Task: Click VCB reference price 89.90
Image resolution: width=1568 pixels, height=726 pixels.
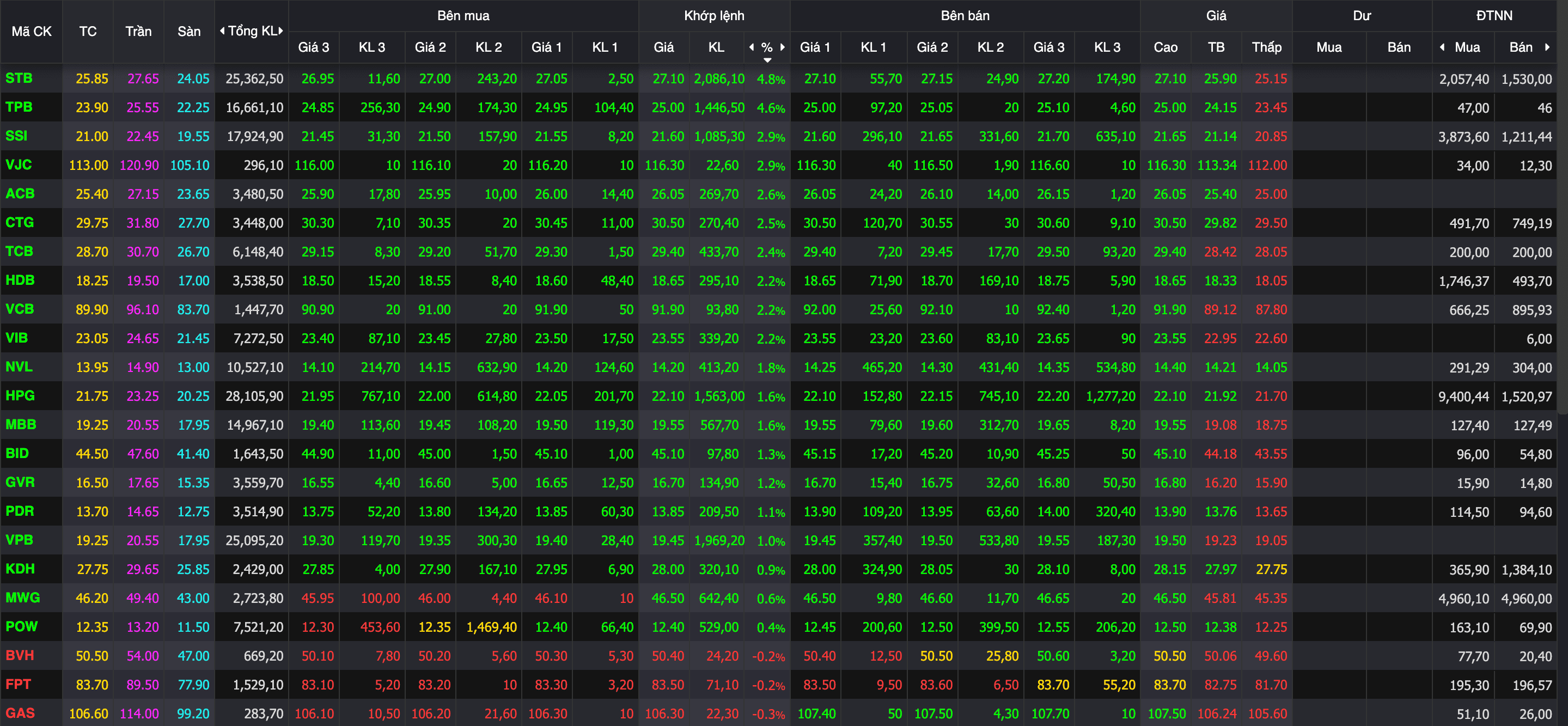Action: tap(92, 309)
